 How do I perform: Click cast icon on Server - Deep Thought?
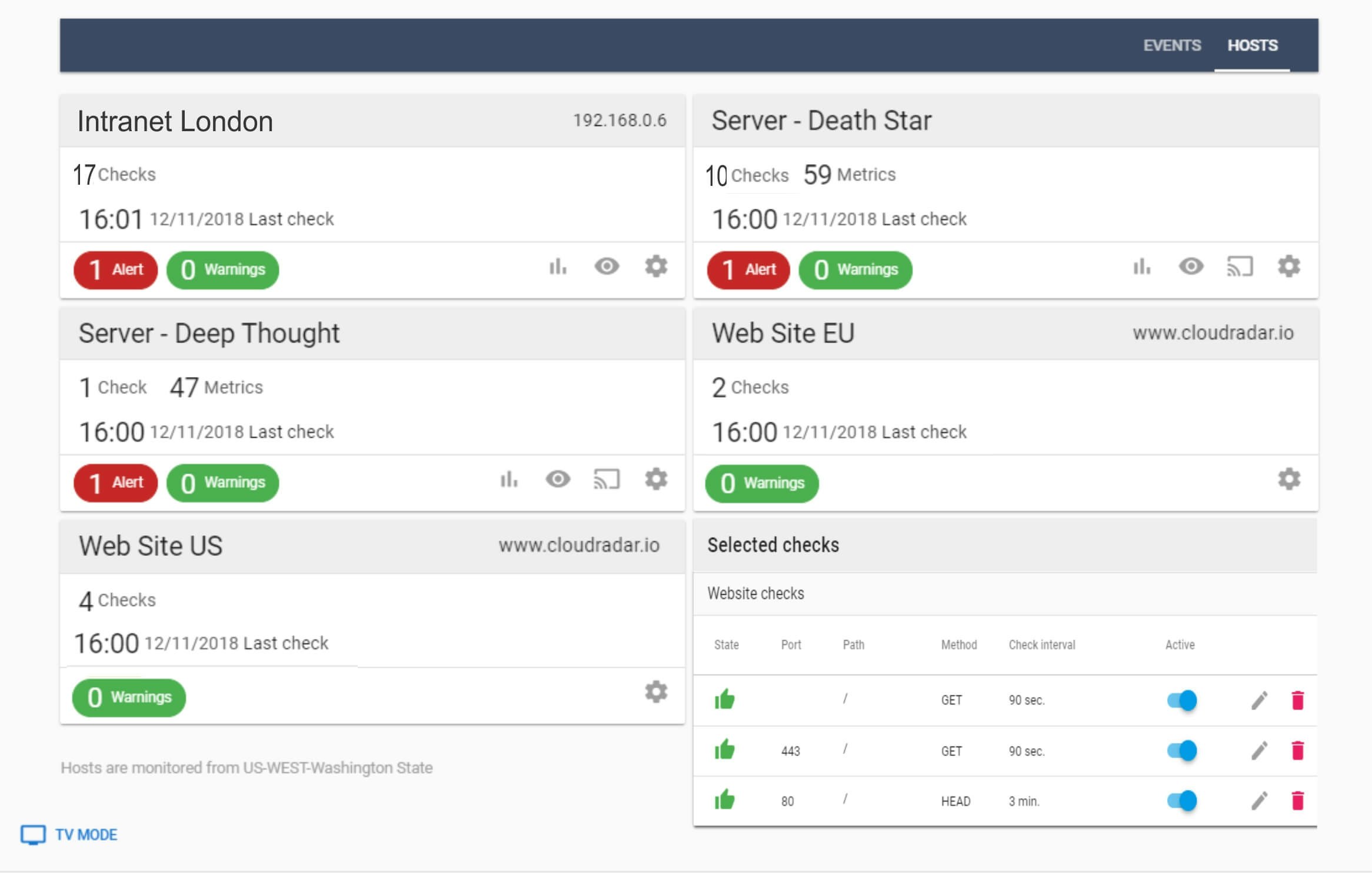point(607,479)
